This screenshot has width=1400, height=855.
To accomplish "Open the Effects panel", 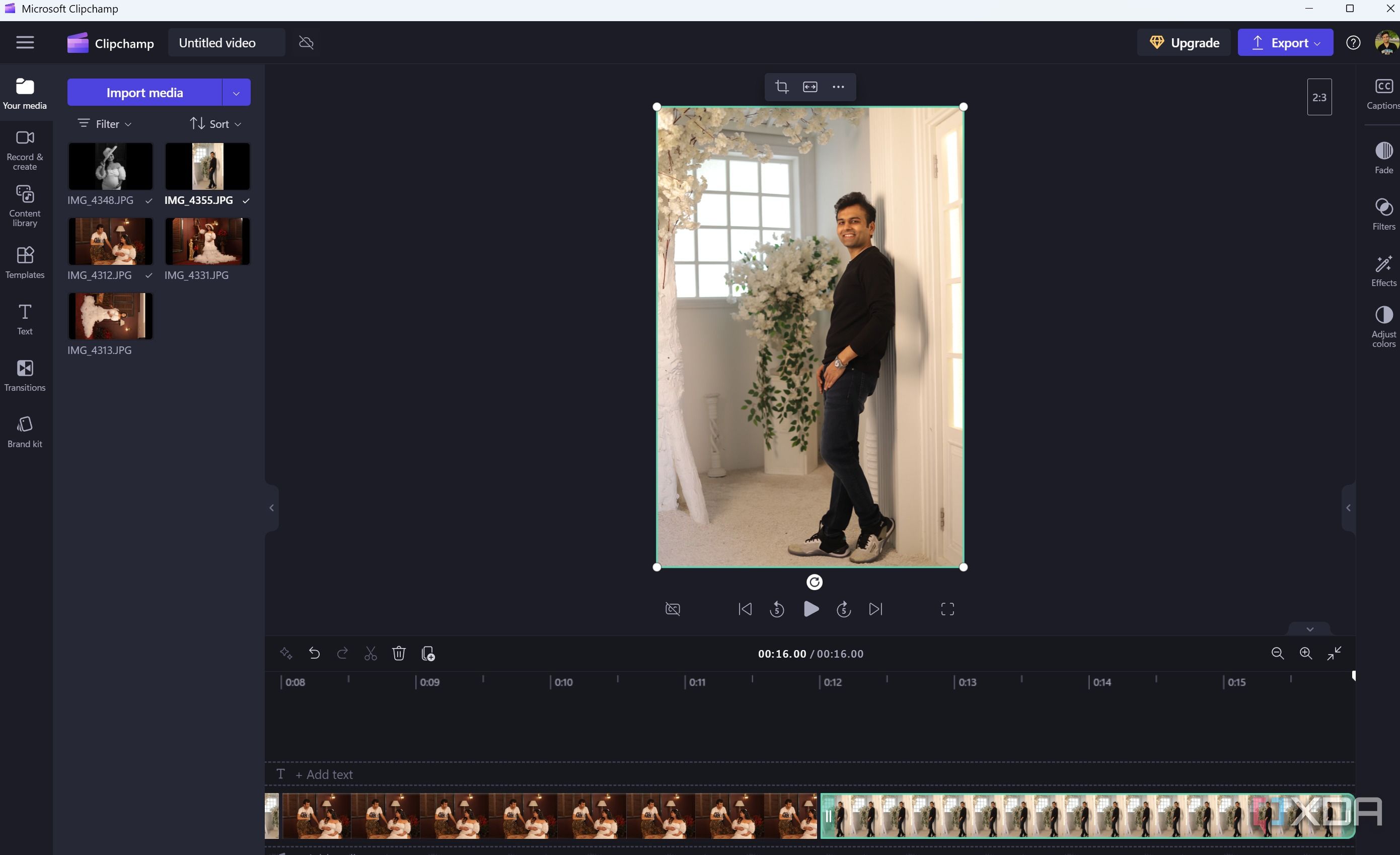I will [x=1384, y=268].
